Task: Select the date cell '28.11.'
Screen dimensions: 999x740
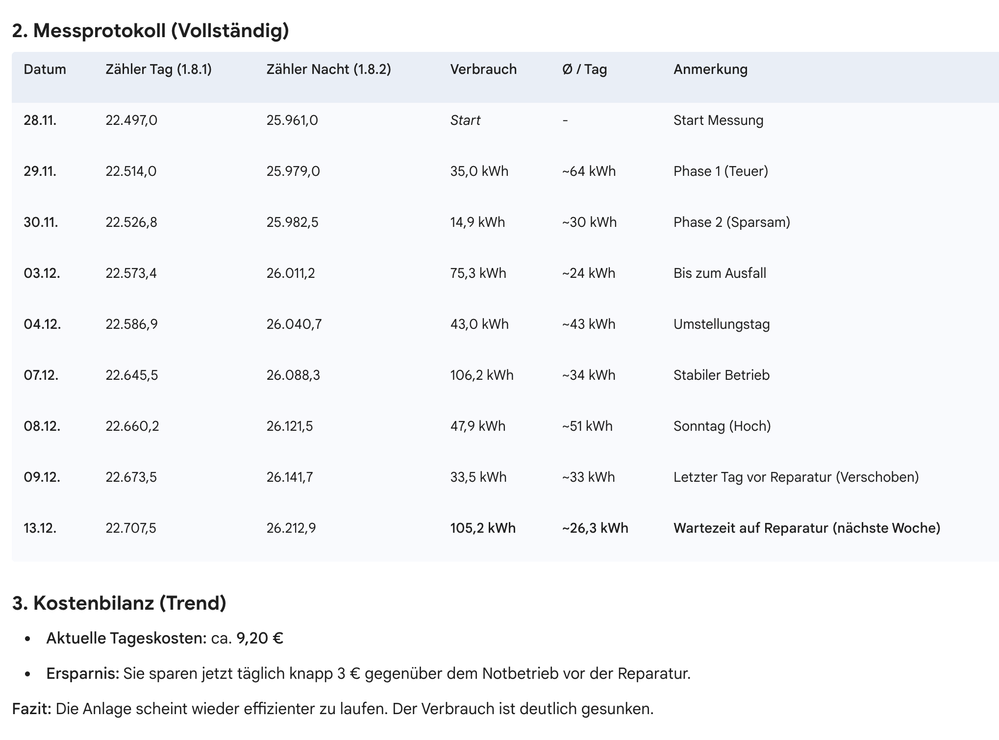Action: pos(40,120)
